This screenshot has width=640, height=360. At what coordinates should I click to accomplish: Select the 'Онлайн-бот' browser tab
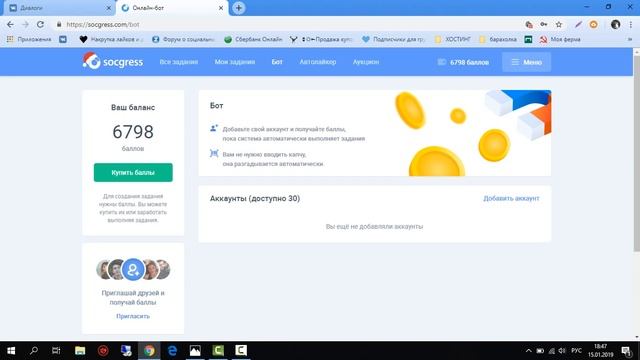171,8
